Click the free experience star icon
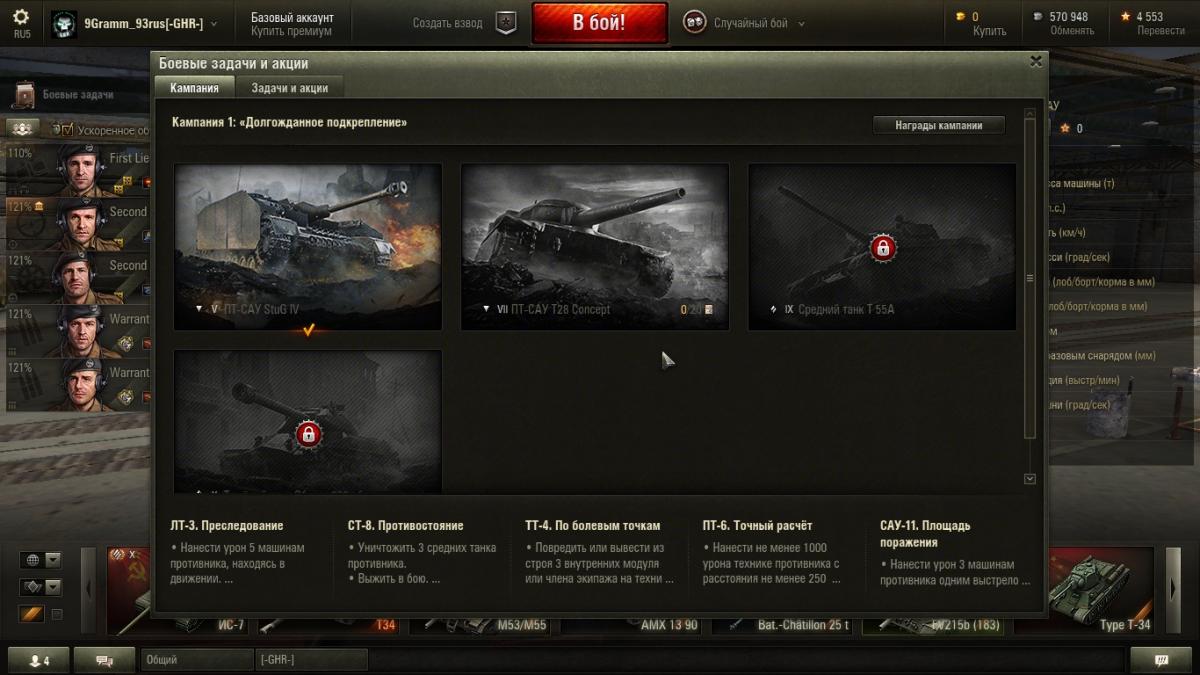1200x675 pixels. coord(1125,16)
